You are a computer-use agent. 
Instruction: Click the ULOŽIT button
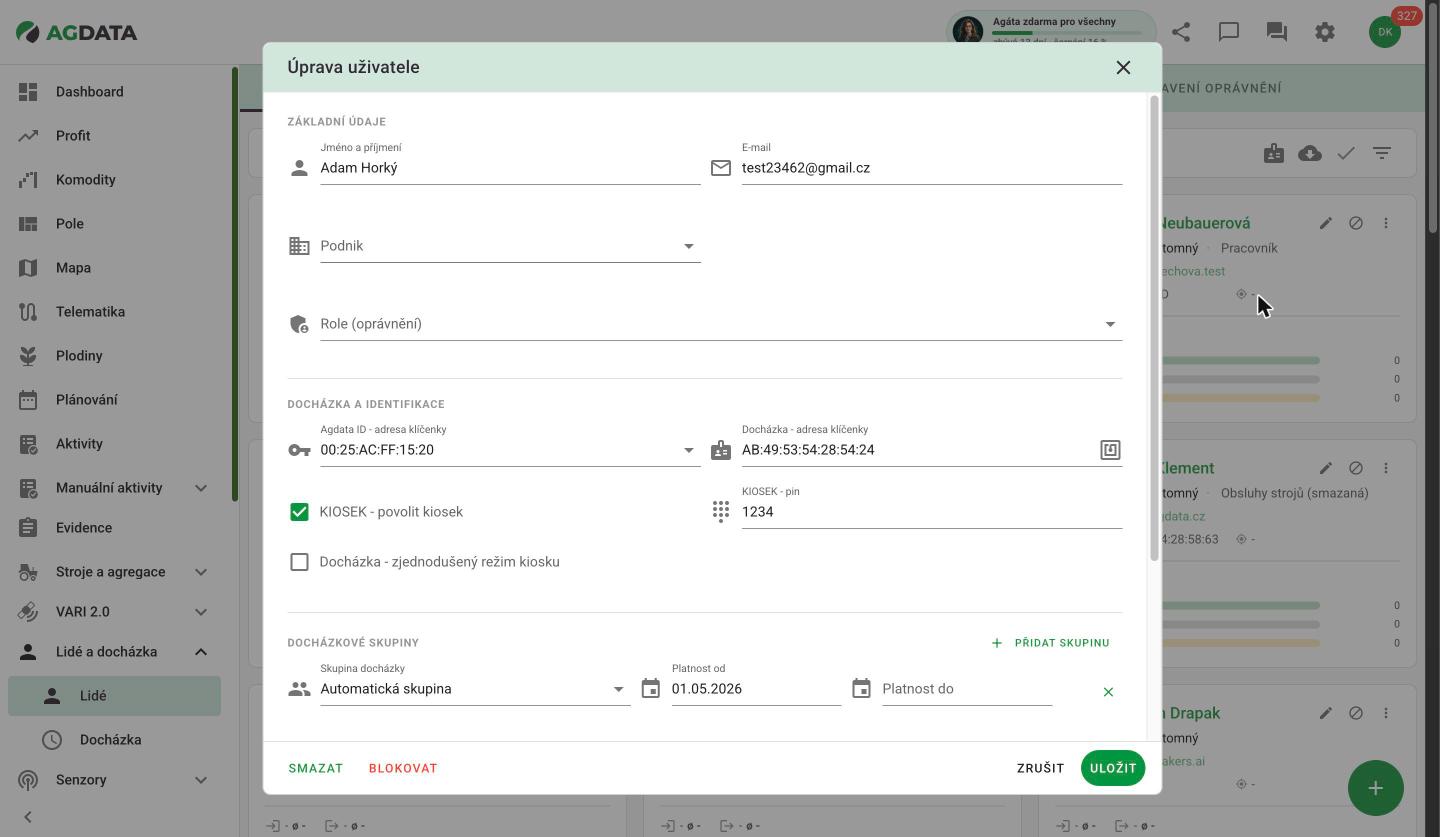coord(1113,768)
